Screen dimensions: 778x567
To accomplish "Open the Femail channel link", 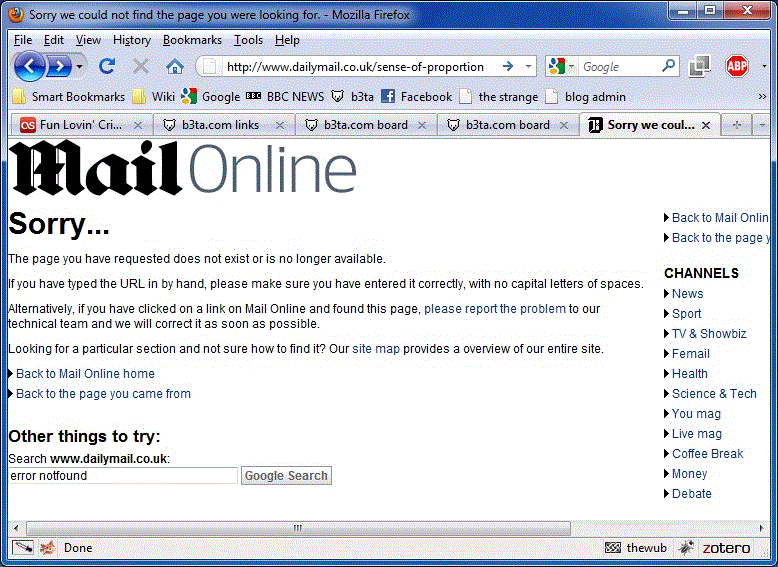I will (x=691, y=354).
